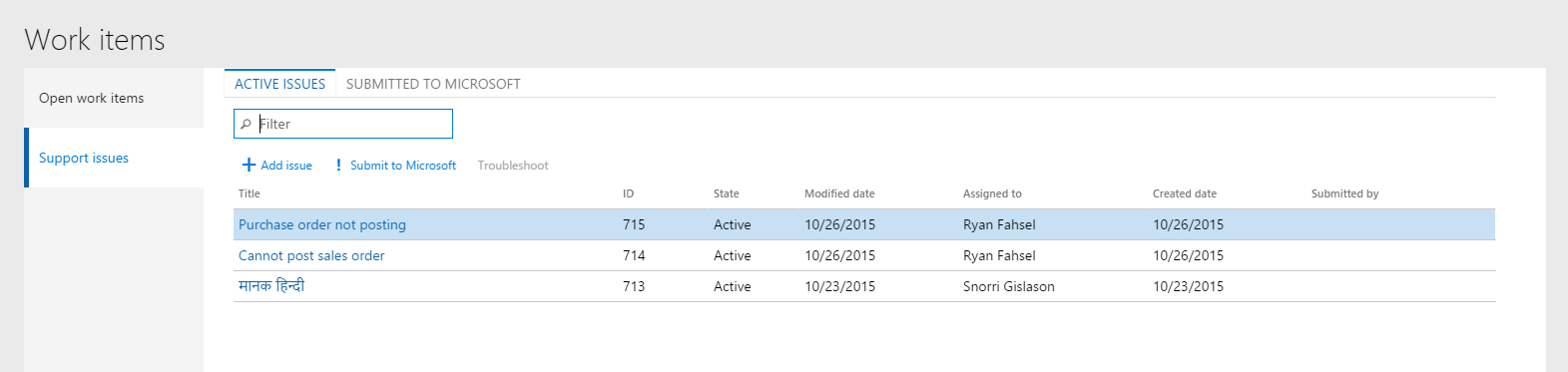Focus the Filter text field
1568x372 pixels.
point(343,124)
